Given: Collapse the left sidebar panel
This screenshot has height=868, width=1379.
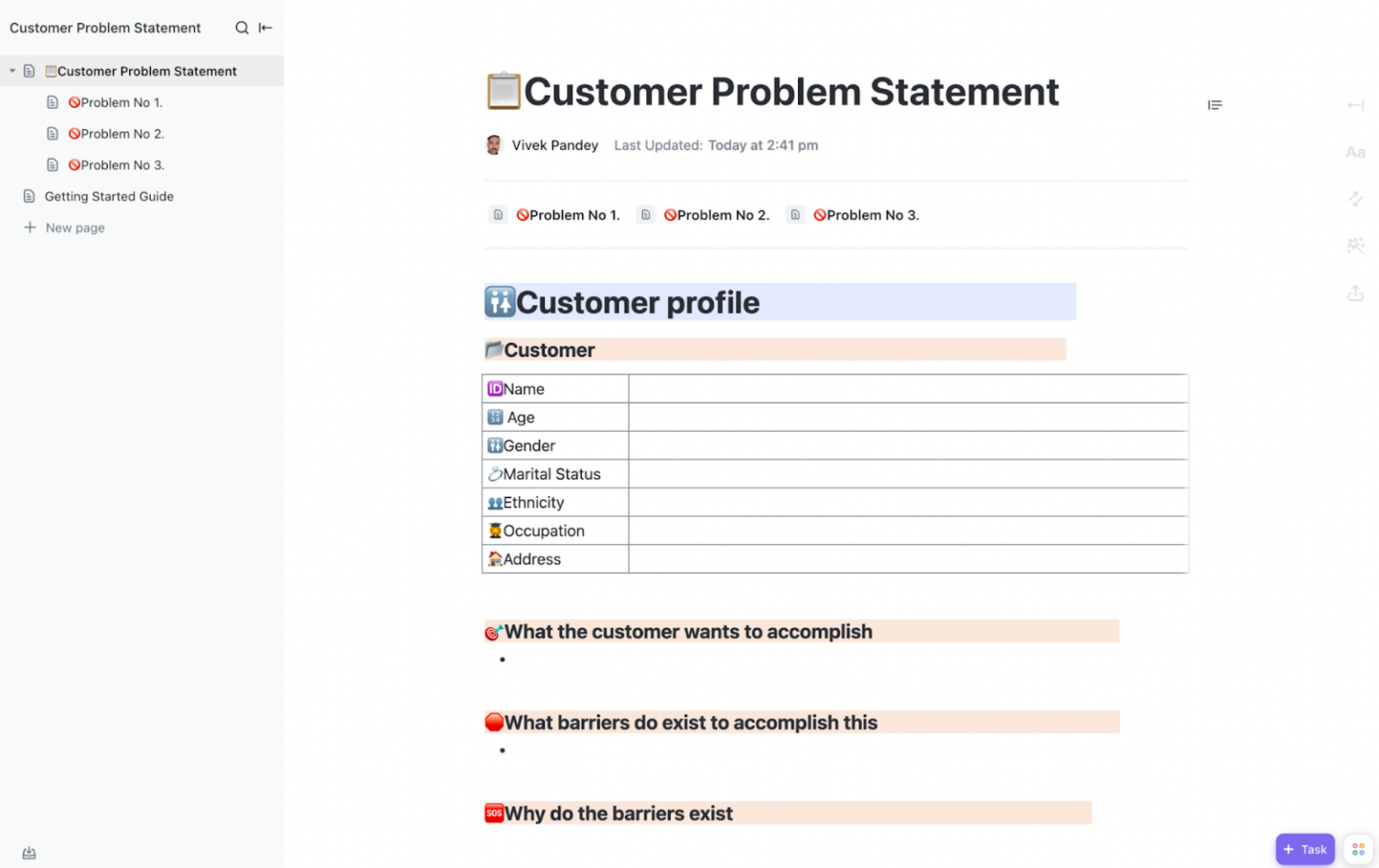Looking at the screenshot, I should (x=265, y=28).
